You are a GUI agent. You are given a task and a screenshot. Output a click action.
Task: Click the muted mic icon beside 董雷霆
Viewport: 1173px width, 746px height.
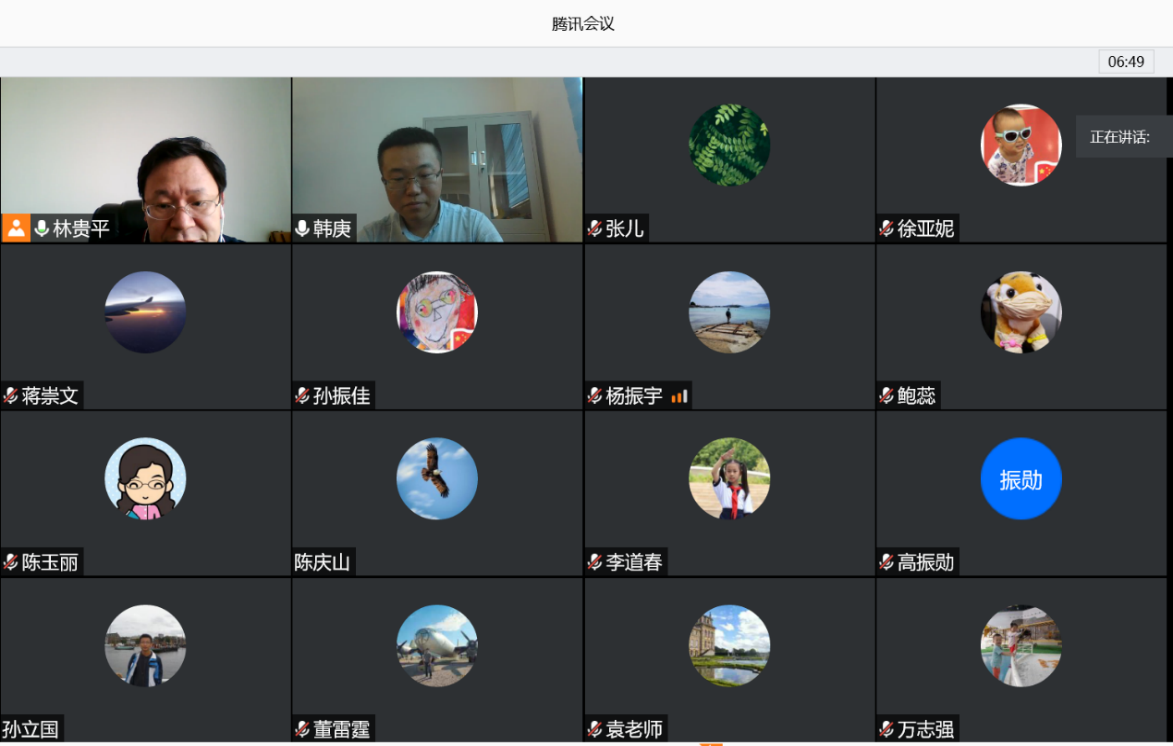click(302, 730)
